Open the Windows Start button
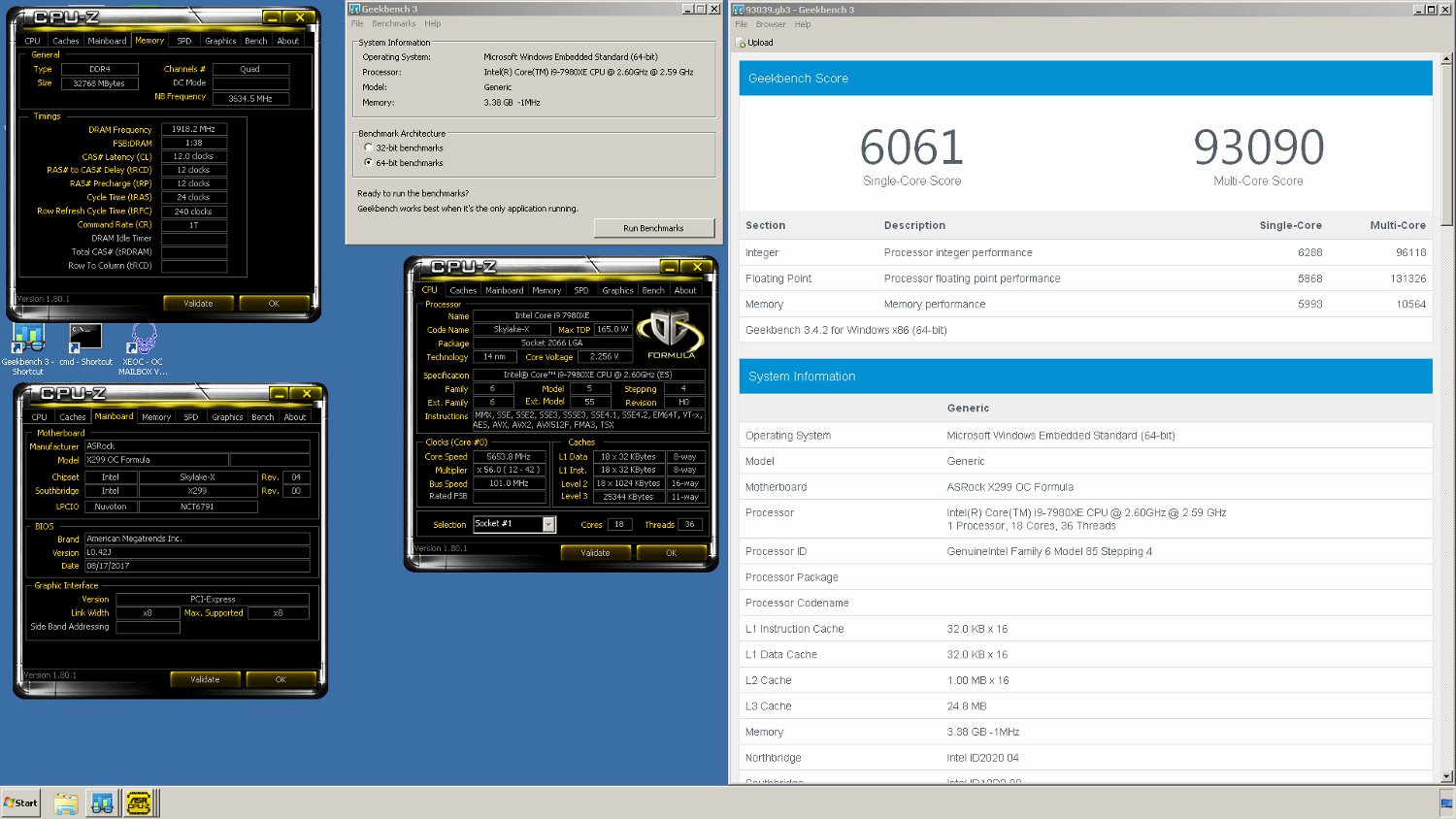This screenshot has height=819, width=1456. coord(21,803)
